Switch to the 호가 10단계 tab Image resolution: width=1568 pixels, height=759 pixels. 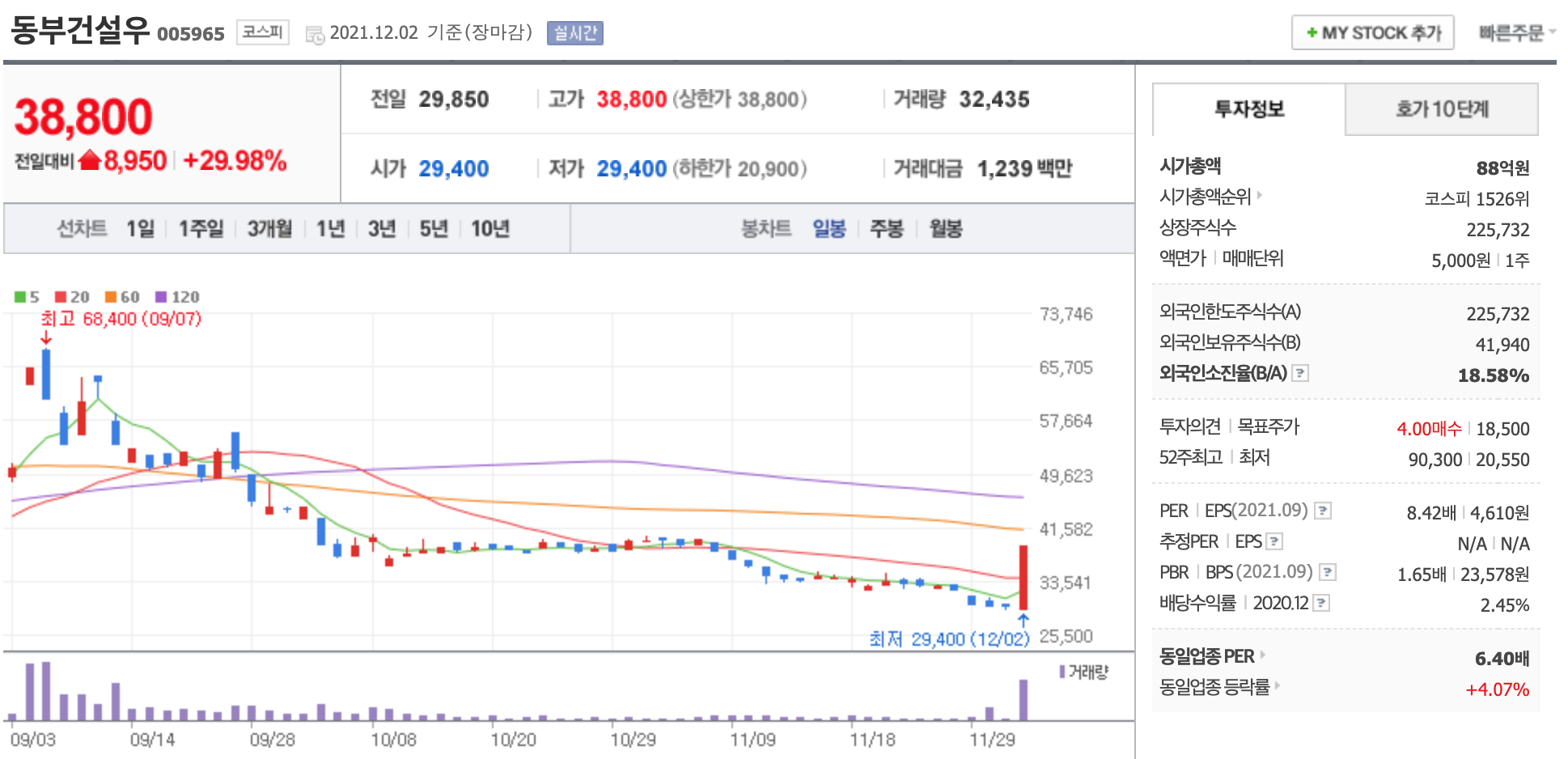click(1441, 109)
